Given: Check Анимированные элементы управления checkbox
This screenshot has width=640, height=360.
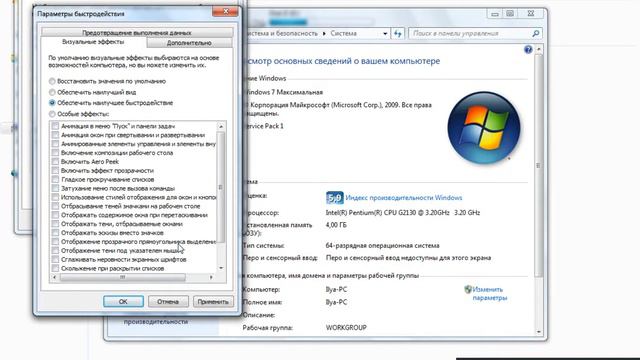Looking at the screenshot, I should [55, 144].
